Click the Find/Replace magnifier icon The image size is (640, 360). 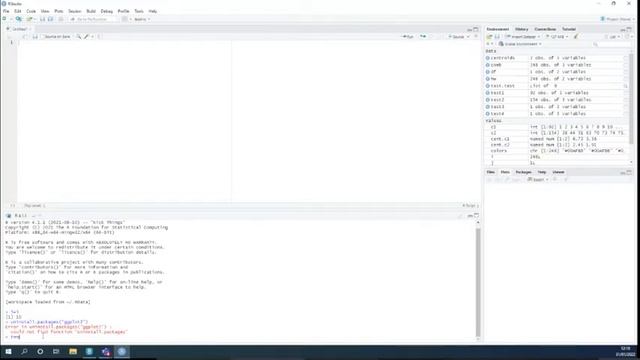[x=79, y=37]
